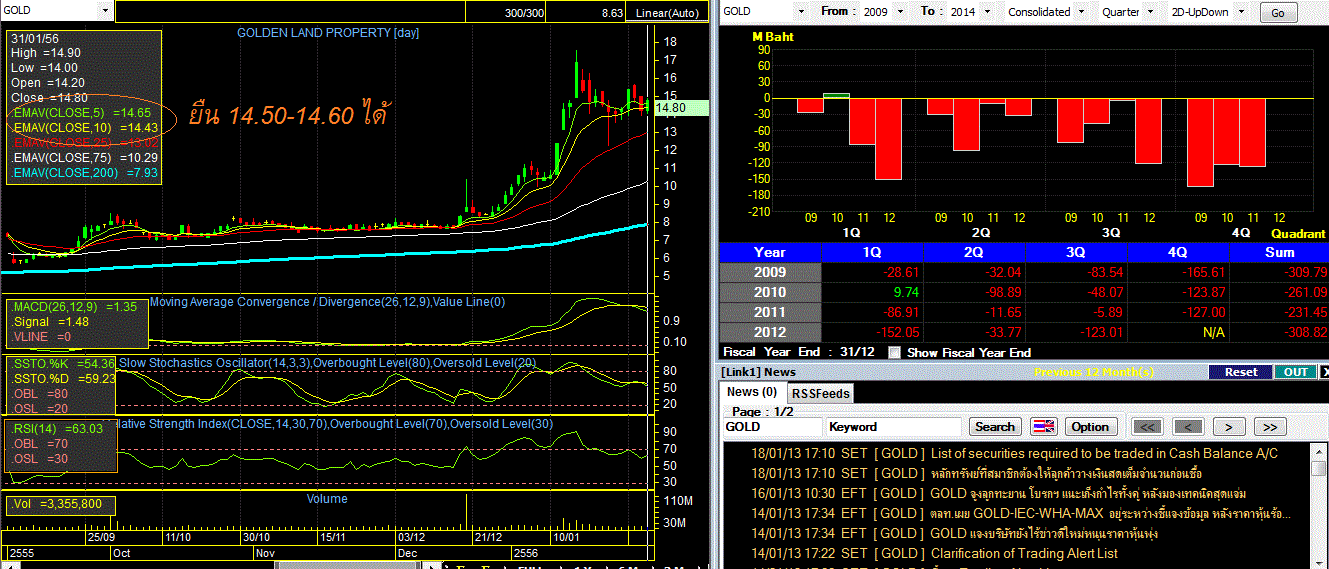Go to the next news page with >

click(1229, 427)
